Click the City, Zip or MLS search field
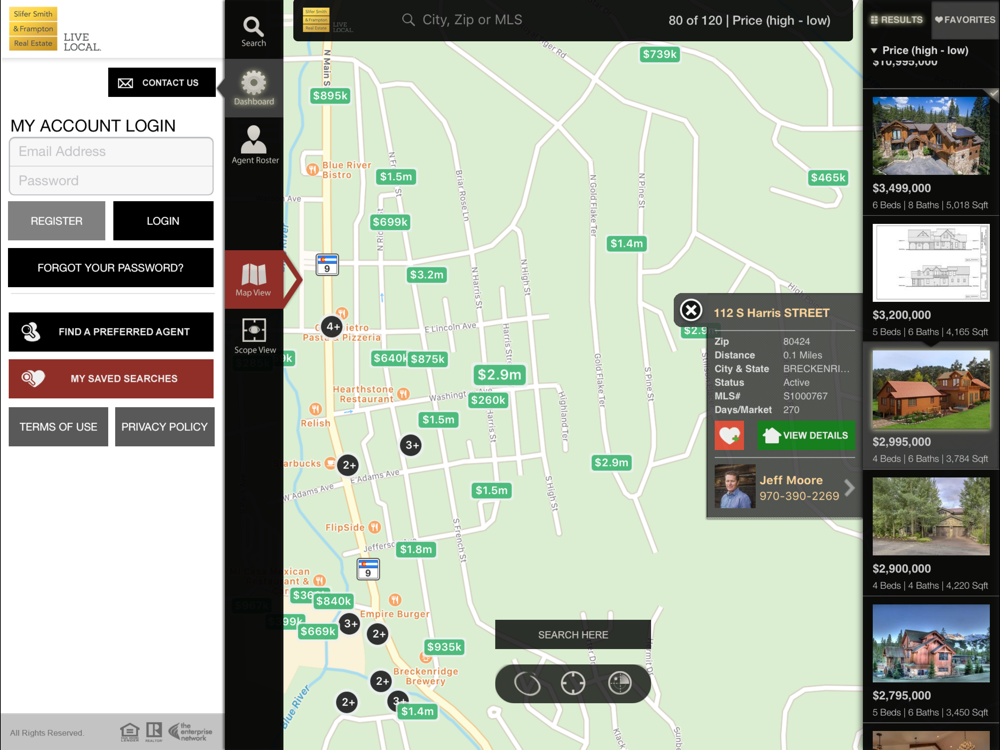Screen dimensions: 1000x750 click(x=472, y=20)
